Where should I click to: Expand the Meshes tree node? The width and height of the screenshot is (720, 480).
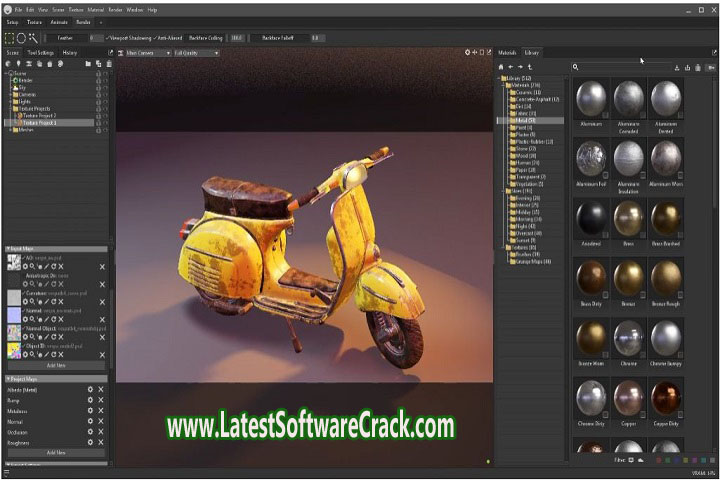[x=10, y=129]
